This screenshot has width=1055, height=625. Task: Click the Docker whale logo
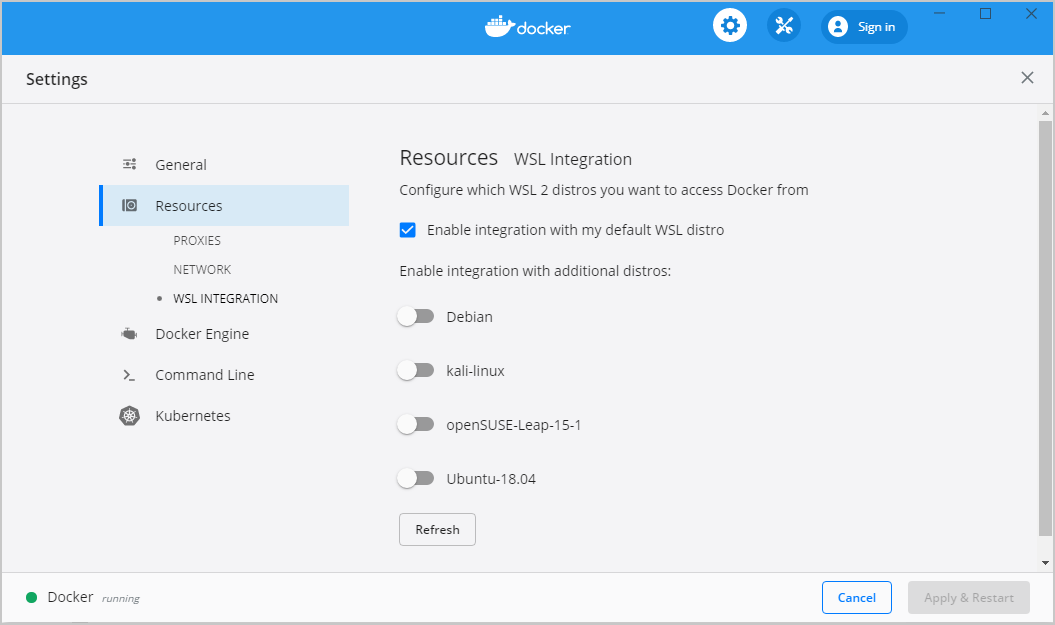[x=527, y=27]
